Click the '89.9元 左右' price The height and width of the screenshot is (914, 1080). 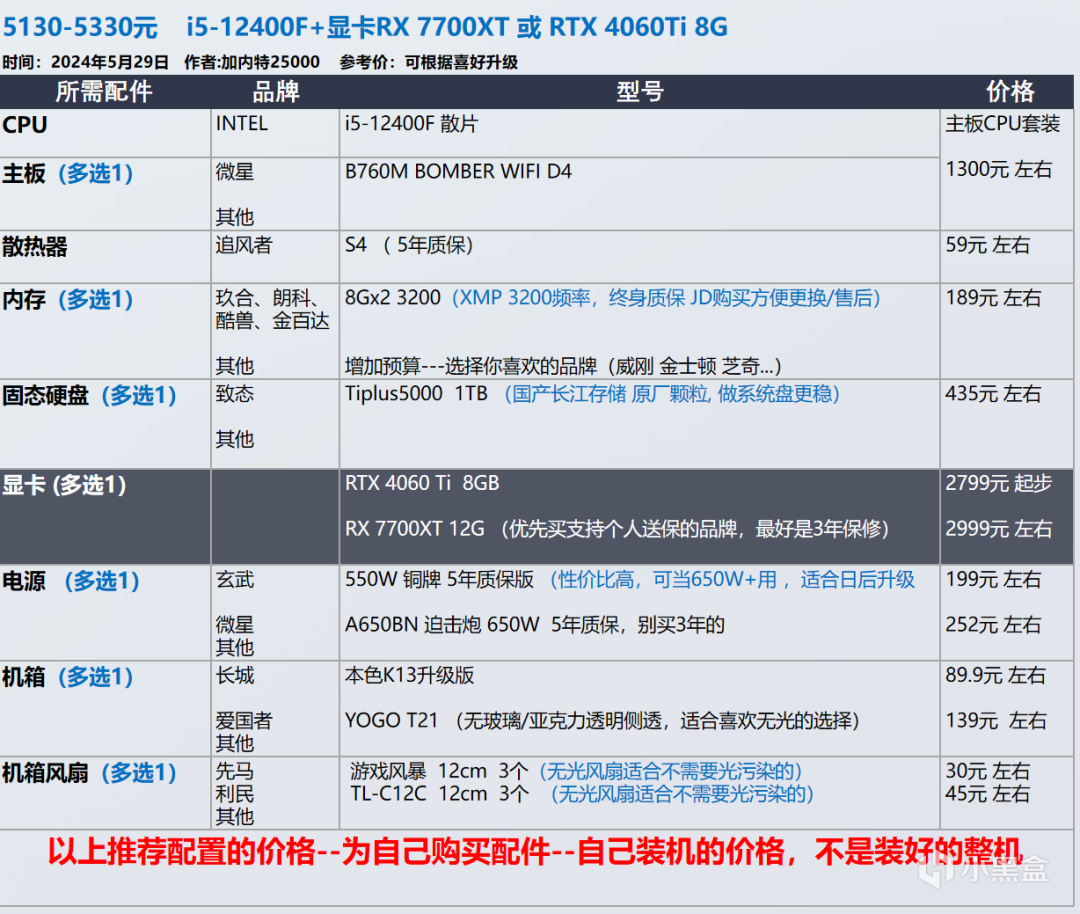996,676
